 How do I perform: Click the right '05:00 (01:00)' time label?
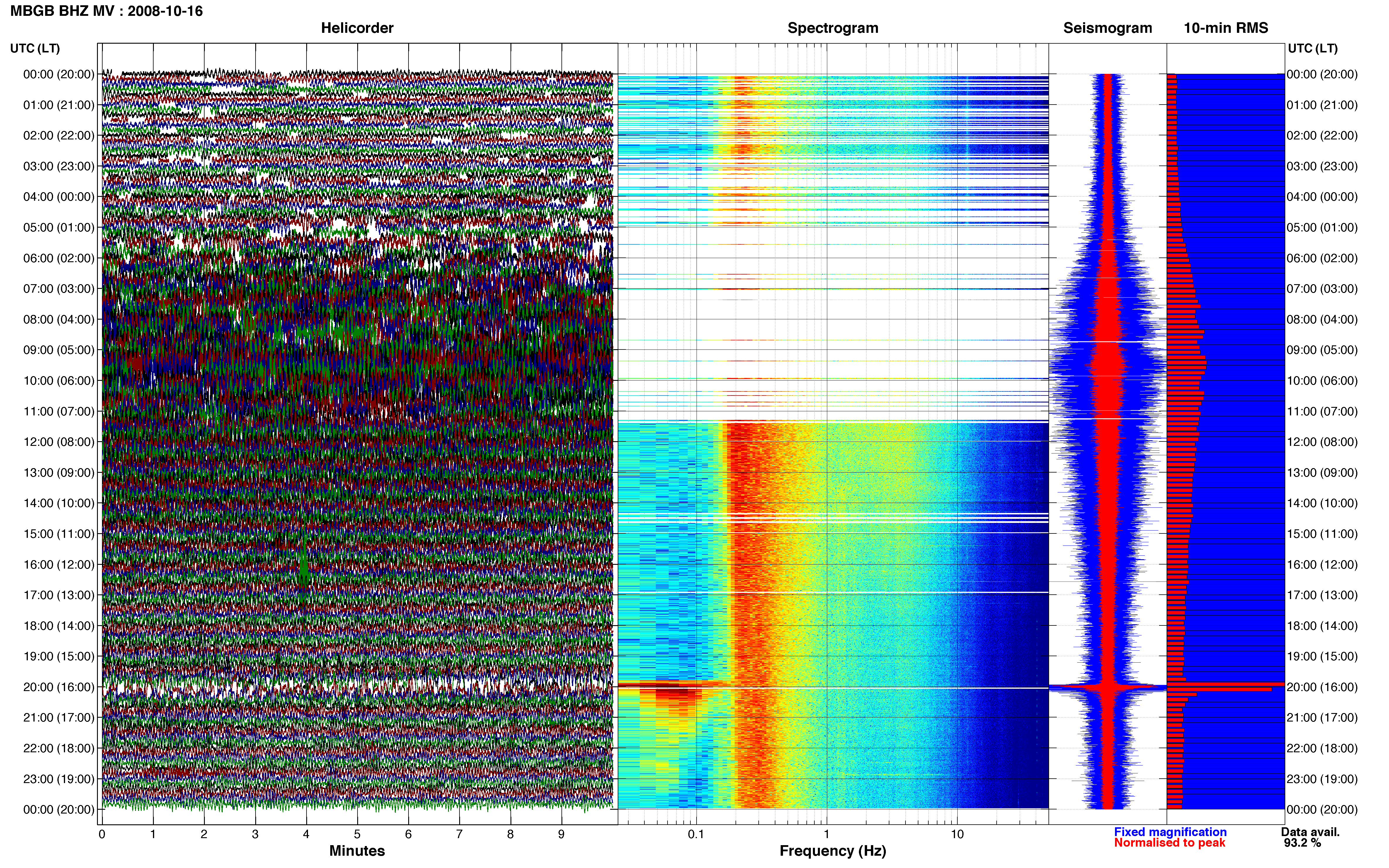tap(1322, 227)
